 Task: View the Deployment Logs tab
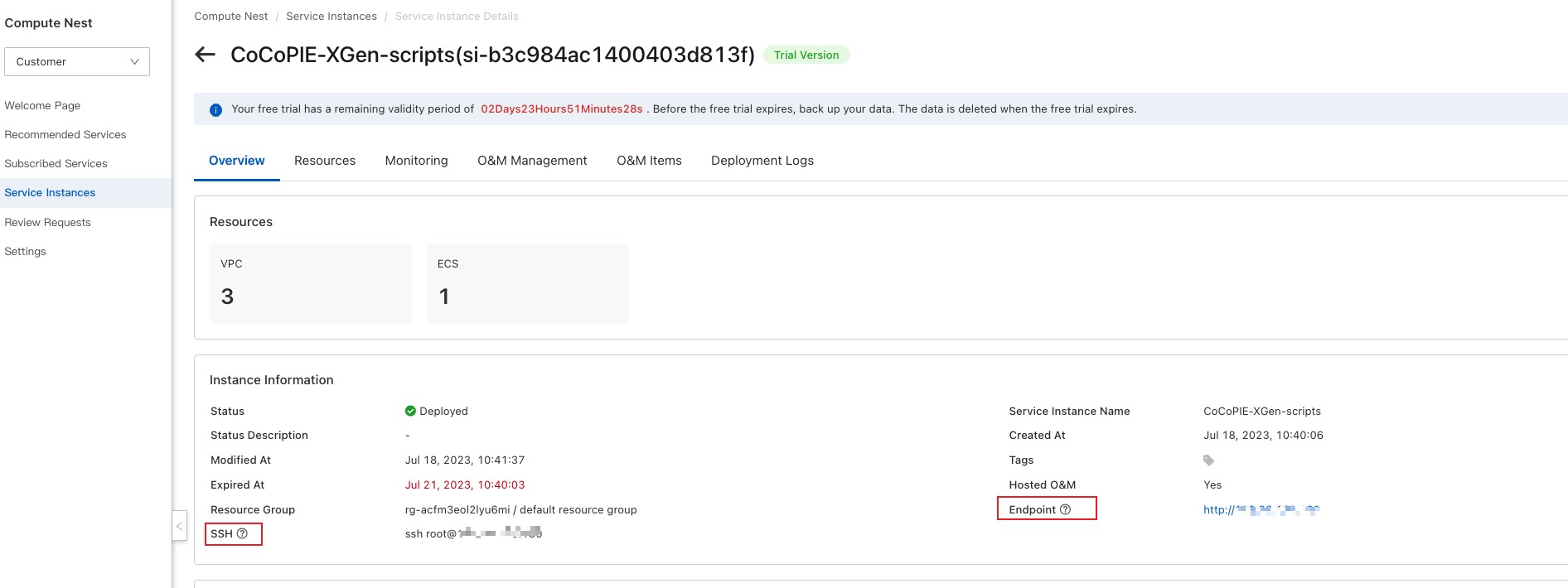tap(762, 161)
